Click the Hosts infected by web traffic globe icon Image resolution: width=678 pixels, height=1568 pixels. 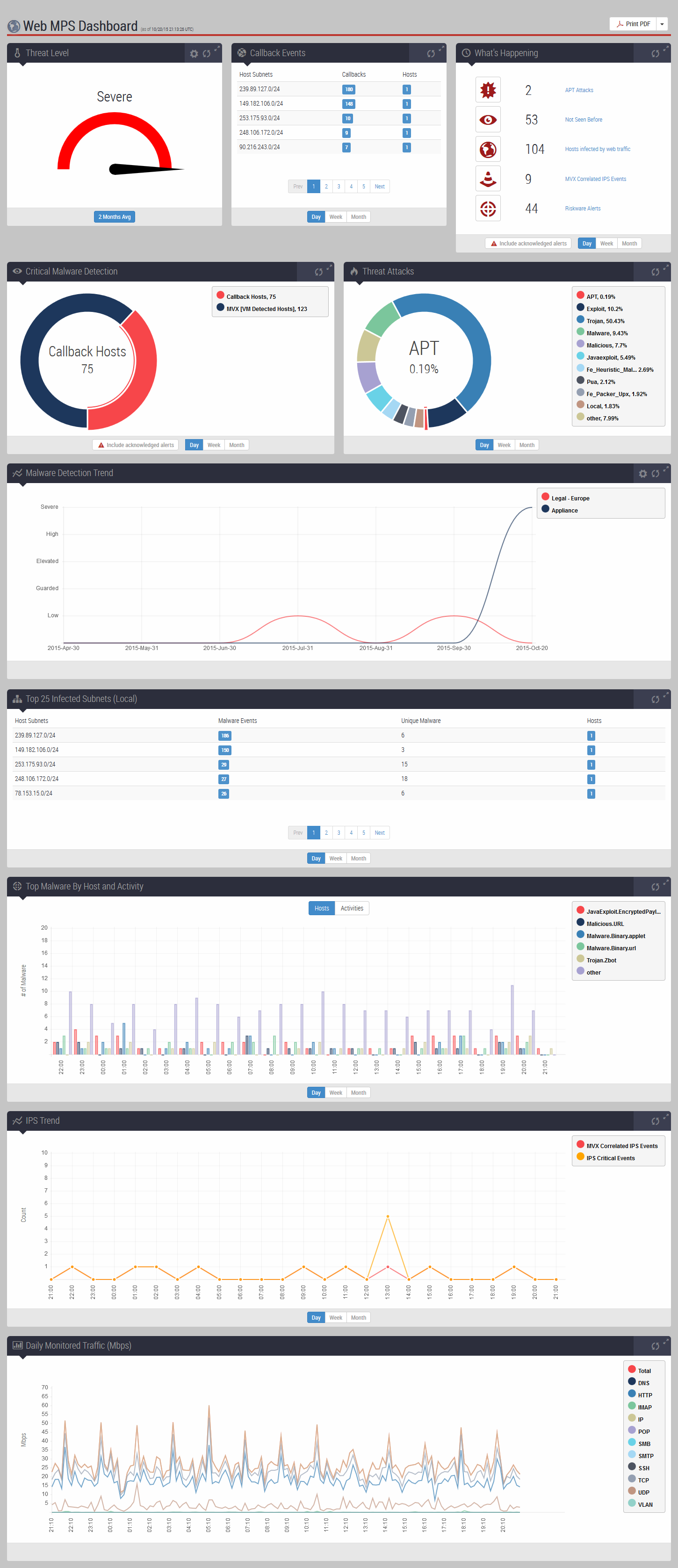point(488,149)
